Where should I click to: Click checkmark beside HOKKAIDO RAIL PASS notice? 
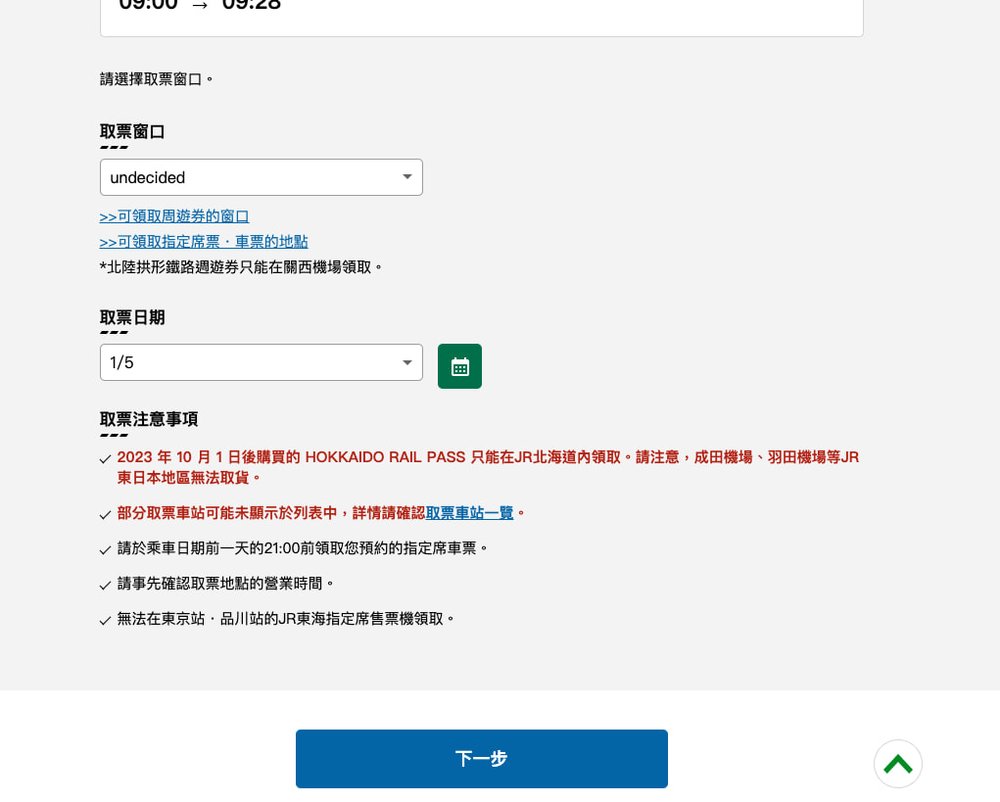106,459
